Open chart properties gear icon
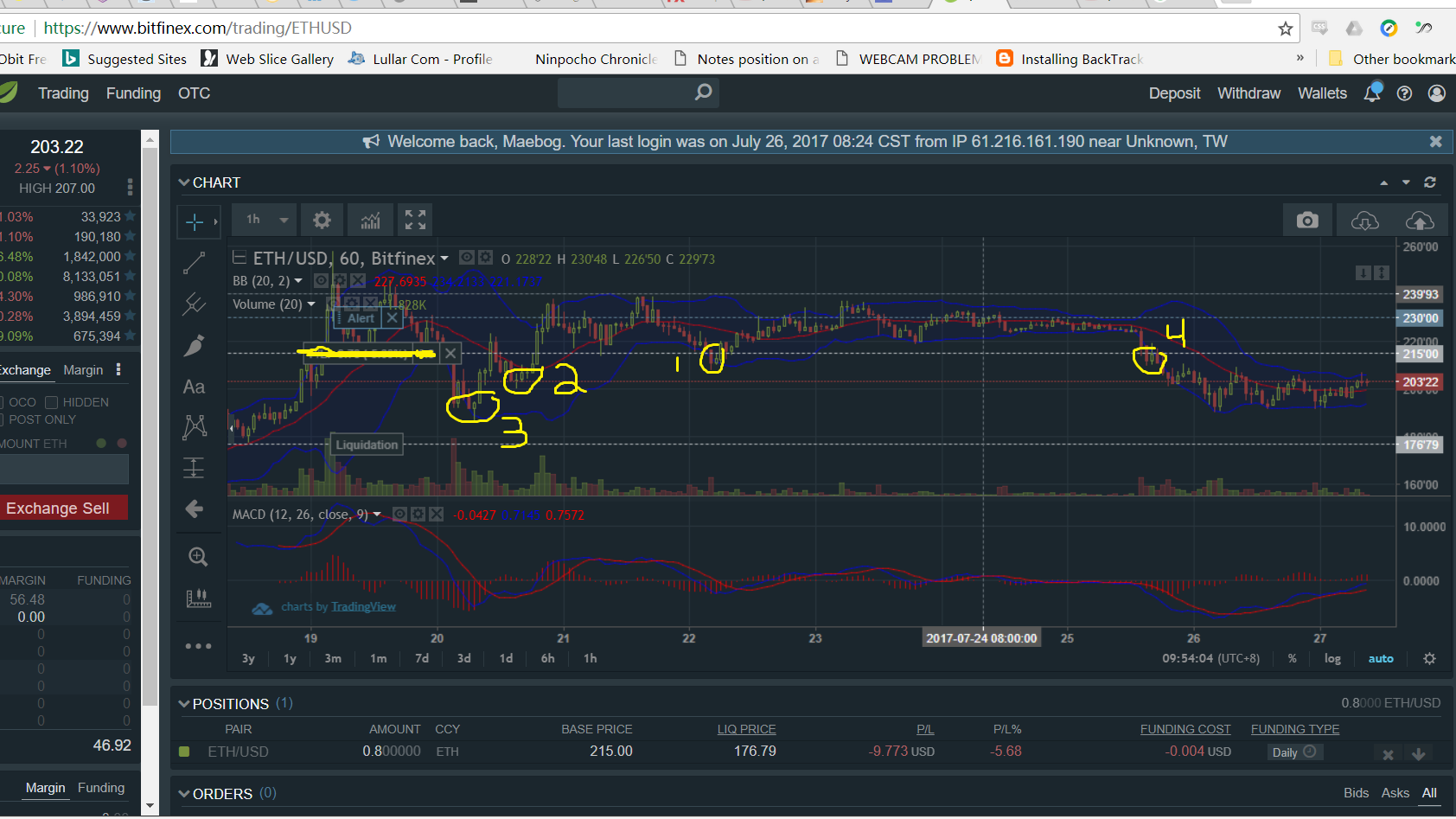The image size is (1456, 819). (x=322, y=220)
